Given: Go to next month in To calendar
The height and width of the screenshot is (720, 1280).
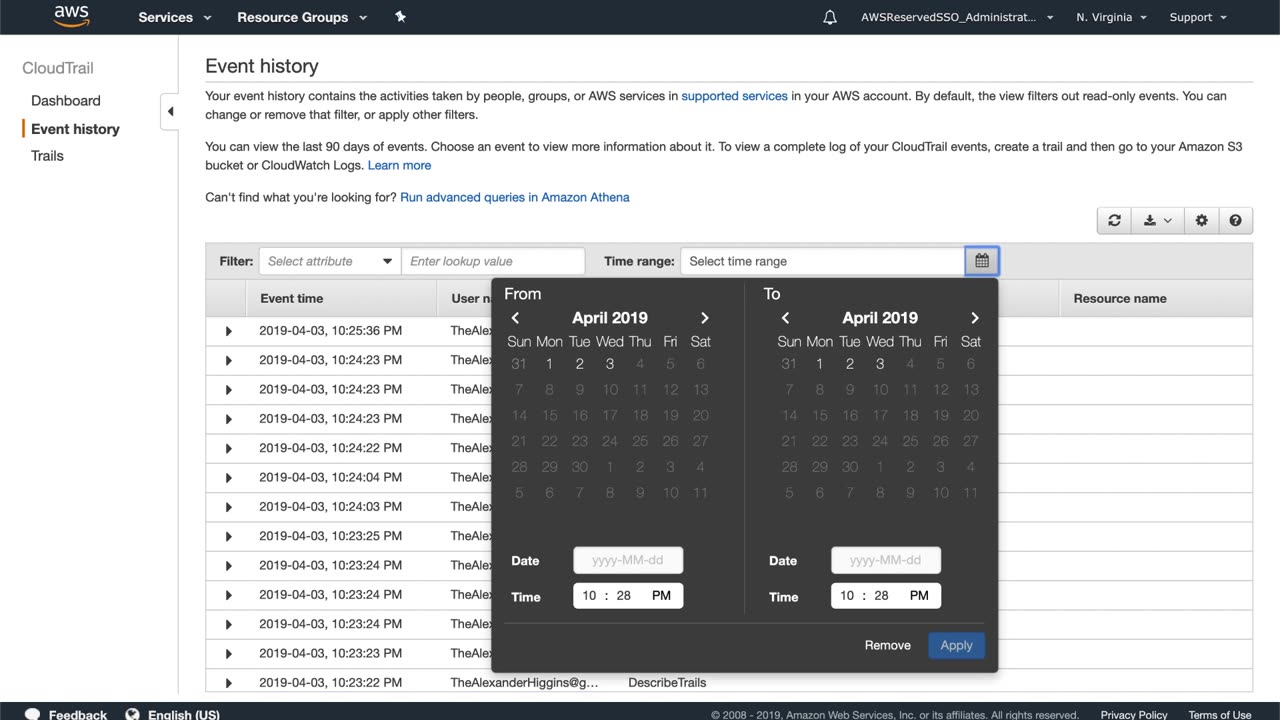Looking at the screenshot, I should tap(975, 318).
